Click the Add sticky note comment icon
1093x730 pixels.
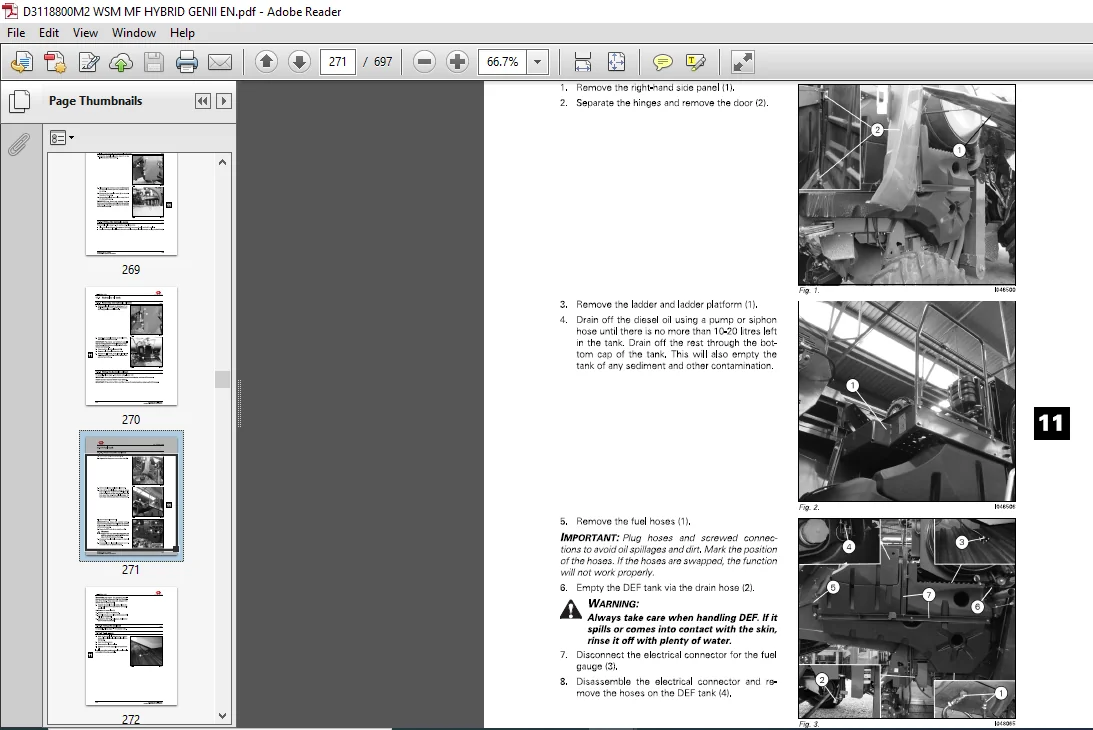click(662, 62)
